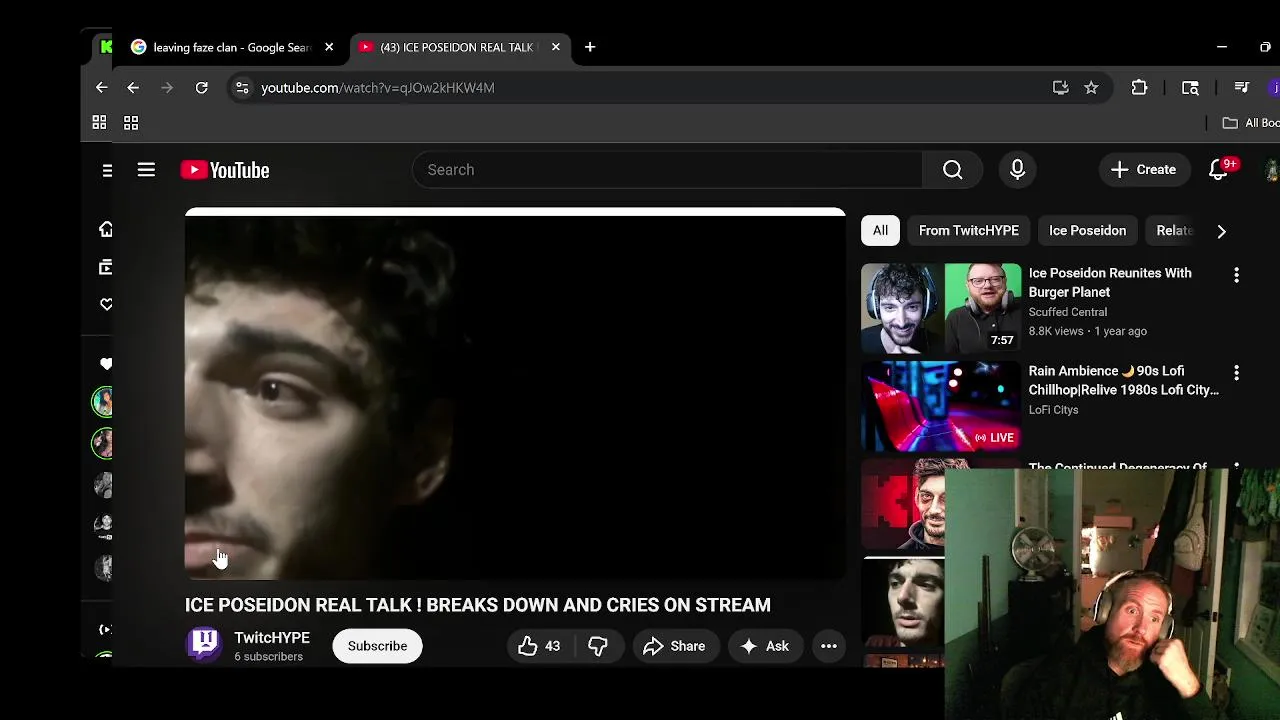Reload the page with refresh icon
The width and height of the screenshot is (1280, 720).
pos(201,88)
